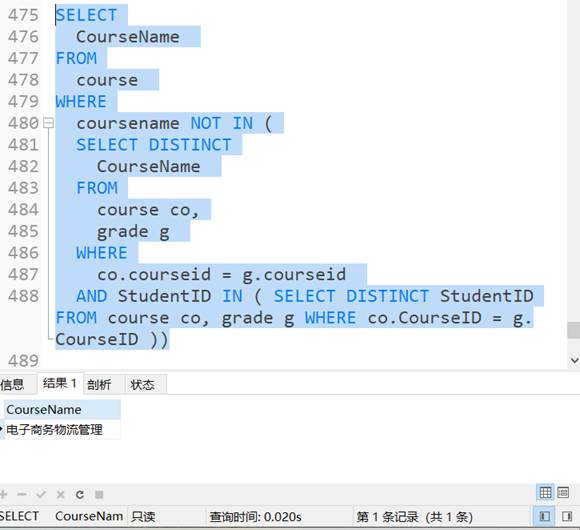This screenshot has width=580, height=530.
Task: Switch to grid view icon
Action: pyautogui.click(x=545, y=493)
